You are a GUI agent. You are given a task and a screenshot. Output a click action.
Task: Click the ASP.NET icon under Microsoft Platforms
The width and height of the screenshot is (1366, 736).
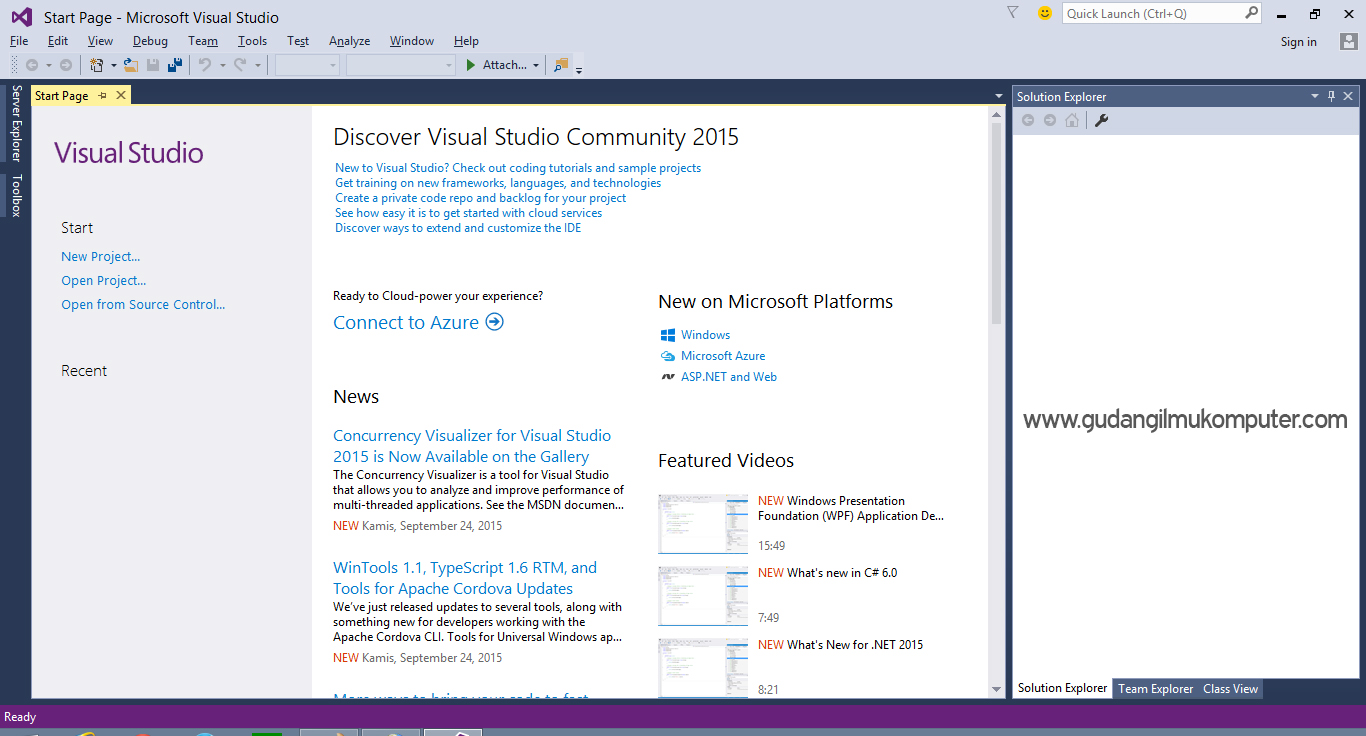pos(668,377)
